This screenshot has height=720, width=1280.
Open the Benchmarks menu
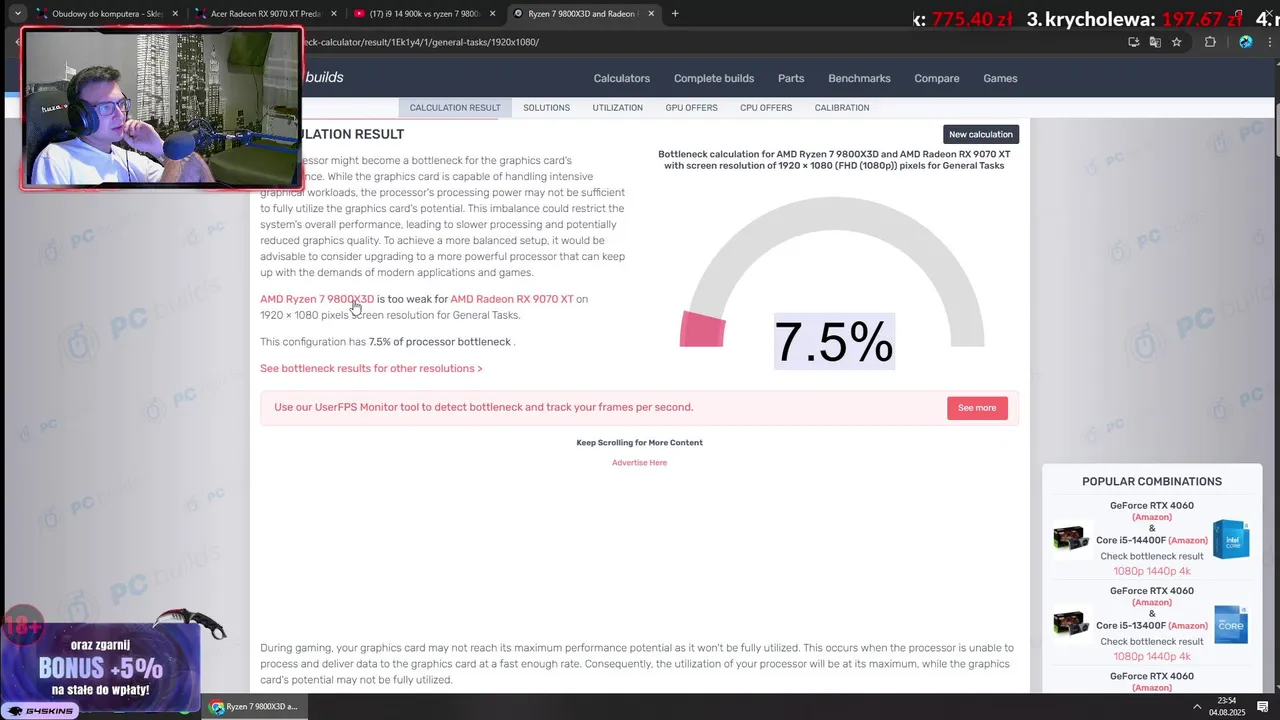tap(859, 78)
